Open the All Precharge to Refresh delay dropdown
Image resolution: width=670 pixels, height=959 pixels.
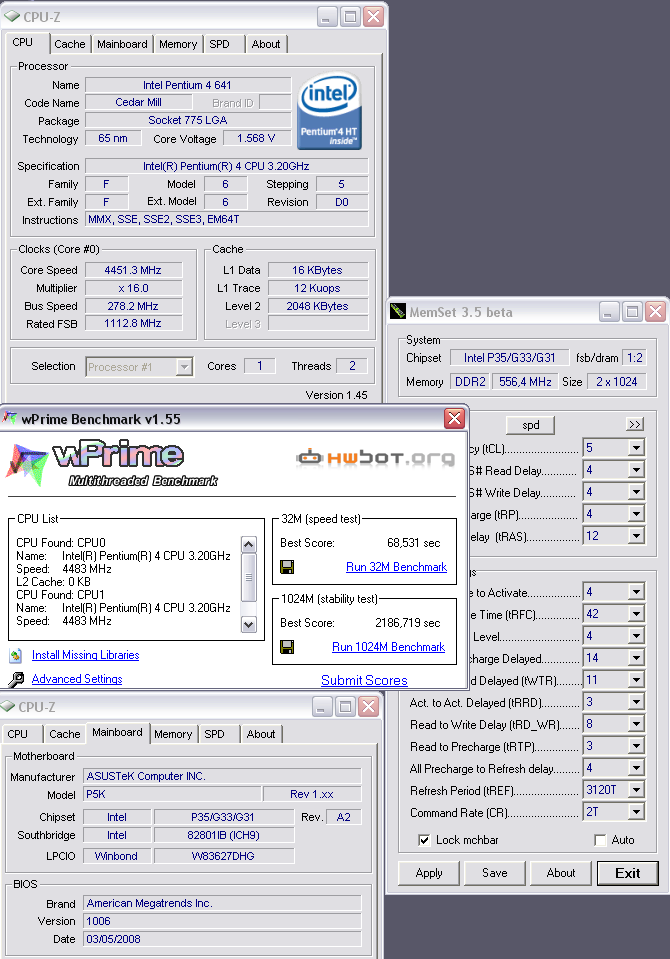(636, 768)
